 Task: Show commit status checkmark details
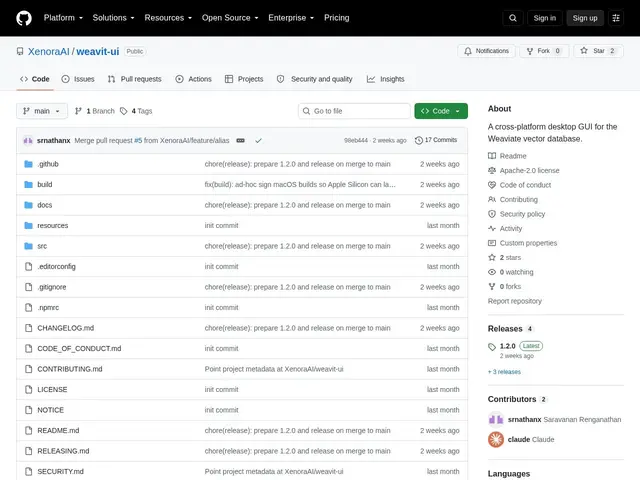pyautogui.click(x=258, y=140)
